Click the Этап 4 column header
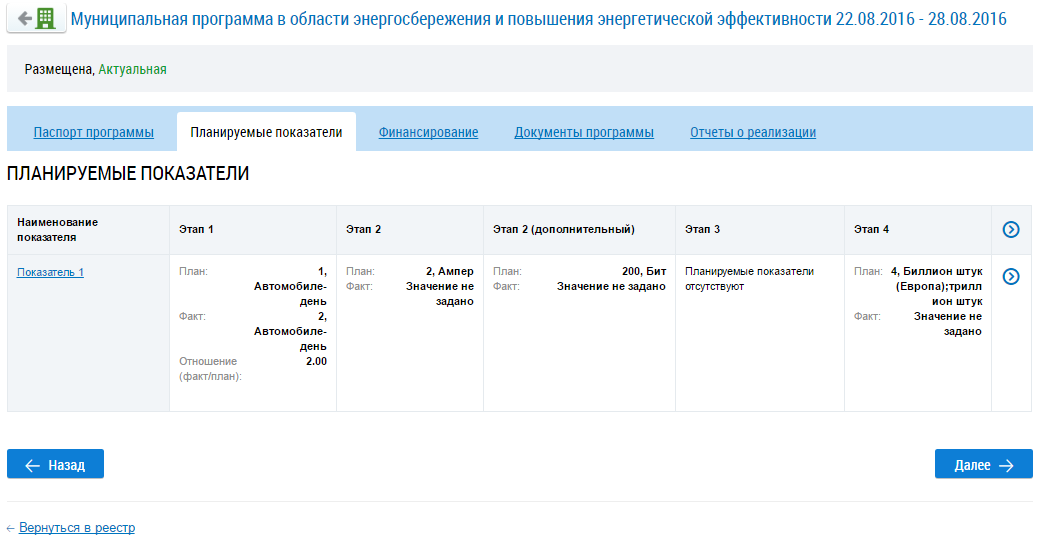The height and width of the screenshot is (541, 1049). pos(871,230)
